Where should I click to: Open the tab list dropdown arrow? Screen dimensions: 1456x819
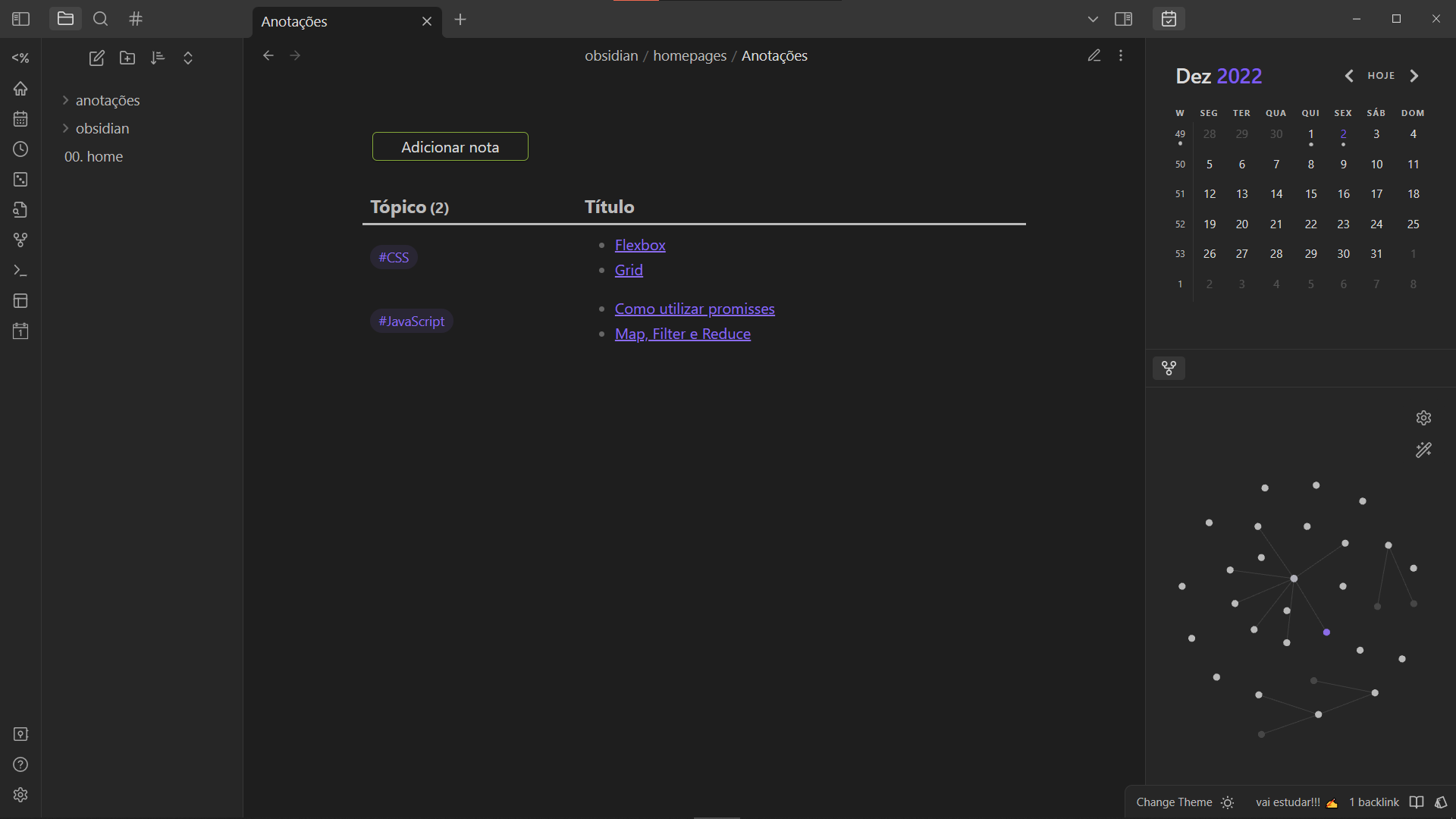pos(1093,19)
